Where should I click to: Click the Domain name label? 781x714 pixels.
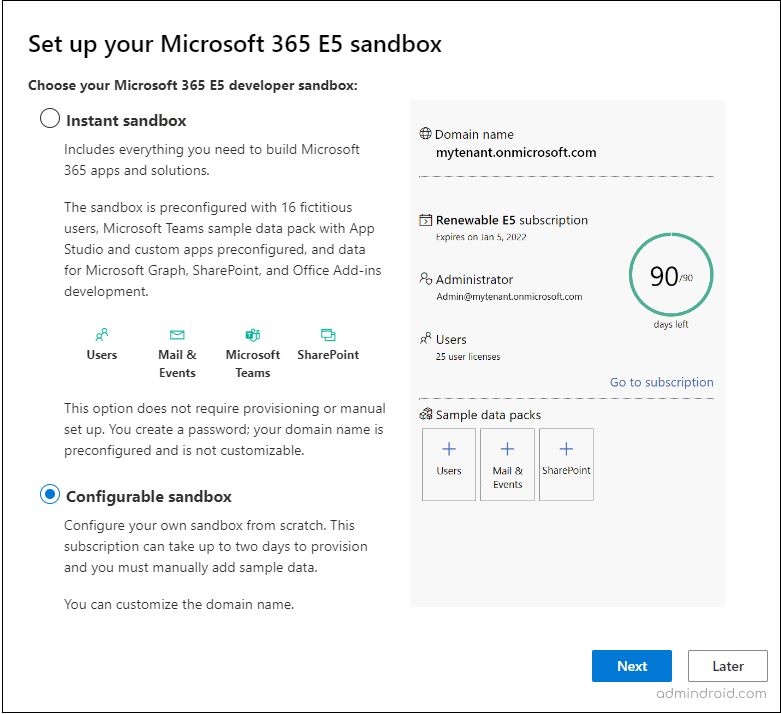(x=474, y=135)
